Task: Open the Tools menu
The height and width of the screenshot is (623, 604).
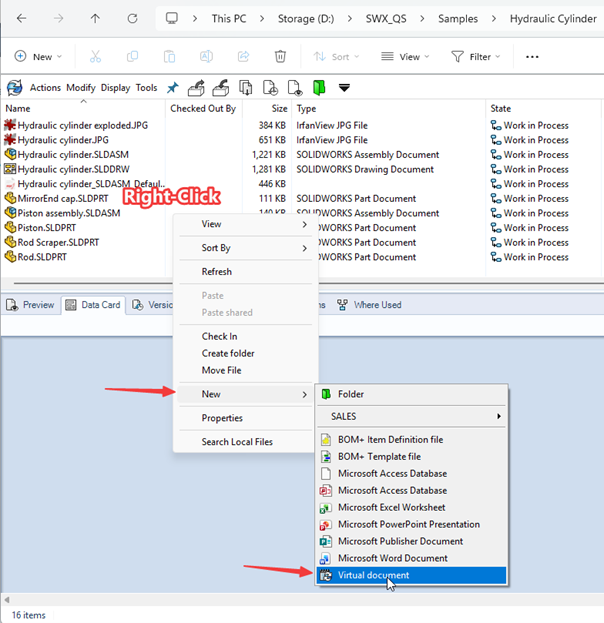Action: point(146,87)
